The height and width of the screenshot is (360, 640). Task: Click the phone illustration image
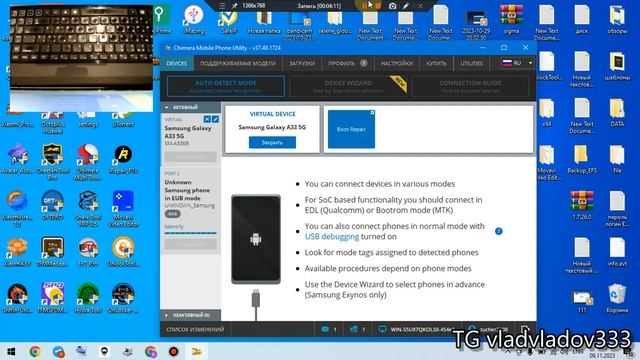coord(256,239)
